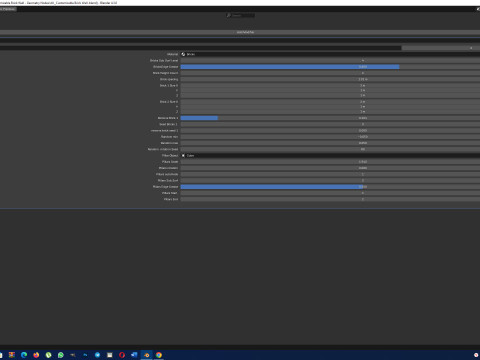Click the Random rotation Seed field
The width and height of the screenshot is (480, 360).
point(330,149)
